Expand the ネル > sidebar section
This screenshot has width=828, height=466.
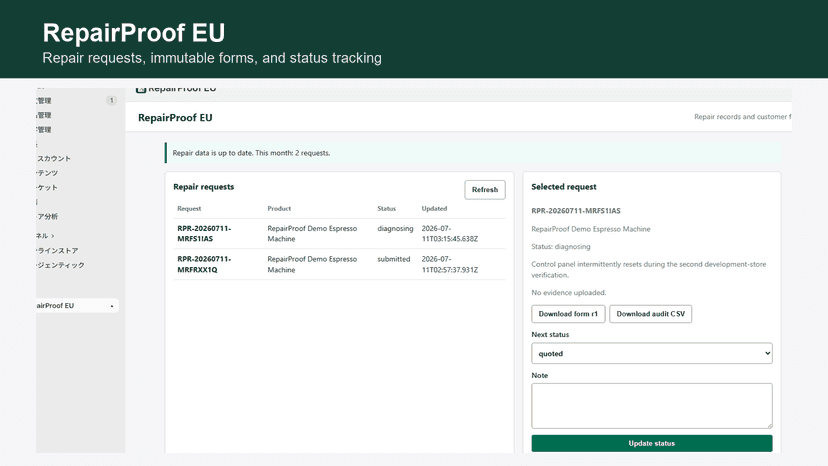point(45,236)
